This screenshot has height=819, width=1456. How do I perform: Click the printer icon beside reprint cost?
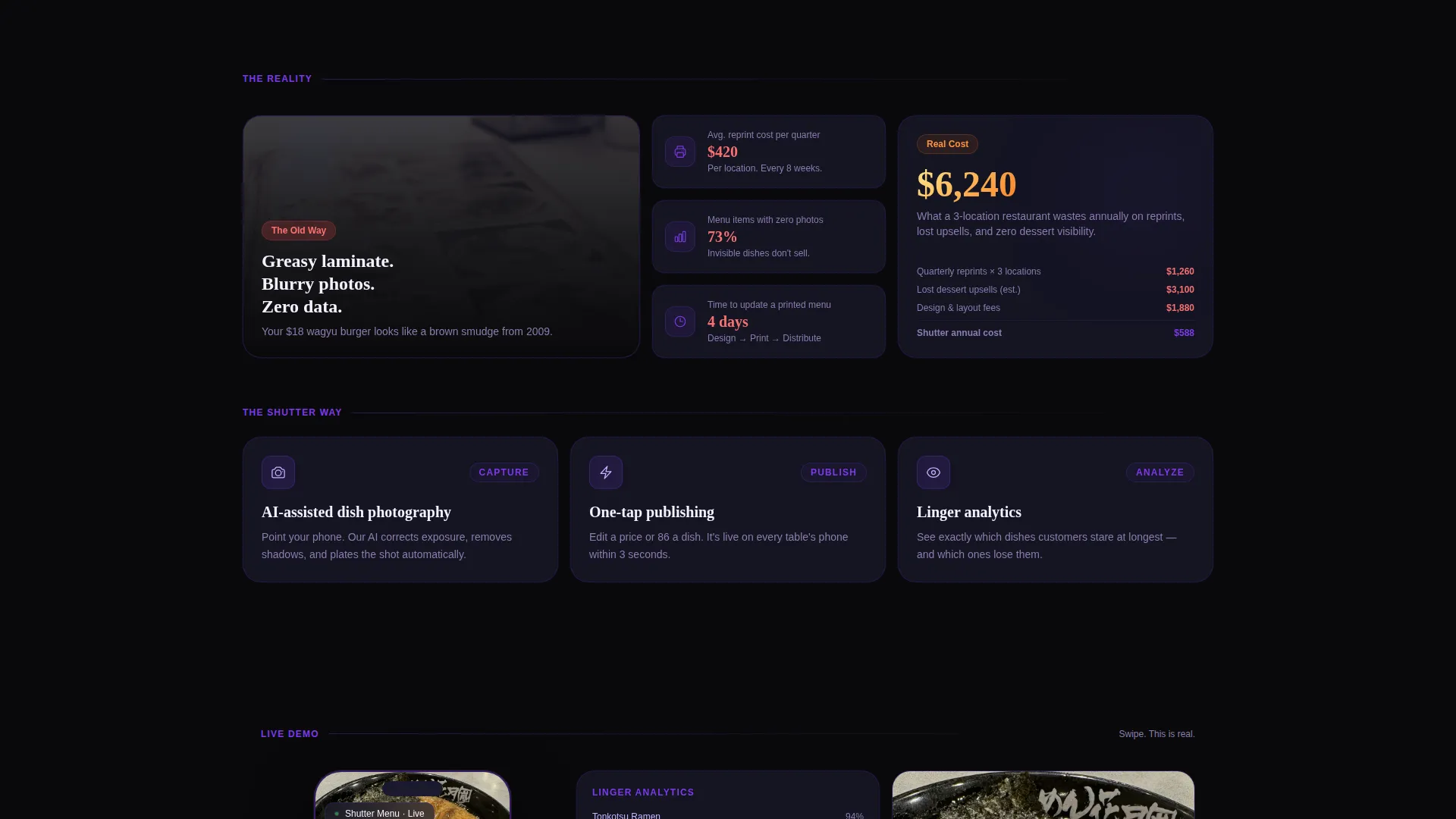[680, 152]
